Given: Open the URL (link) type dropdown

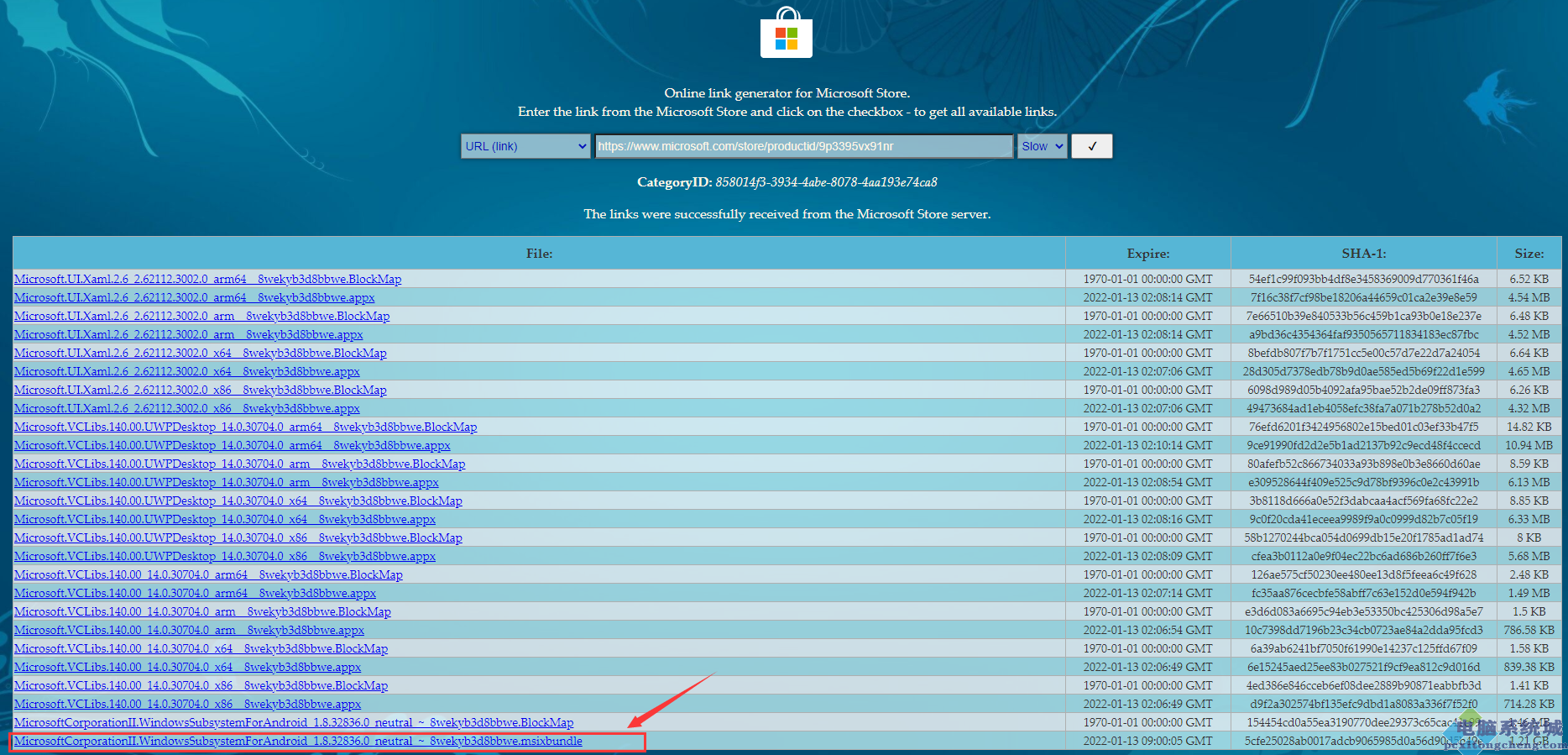Looking at the screenshot, I should point(526,146).
